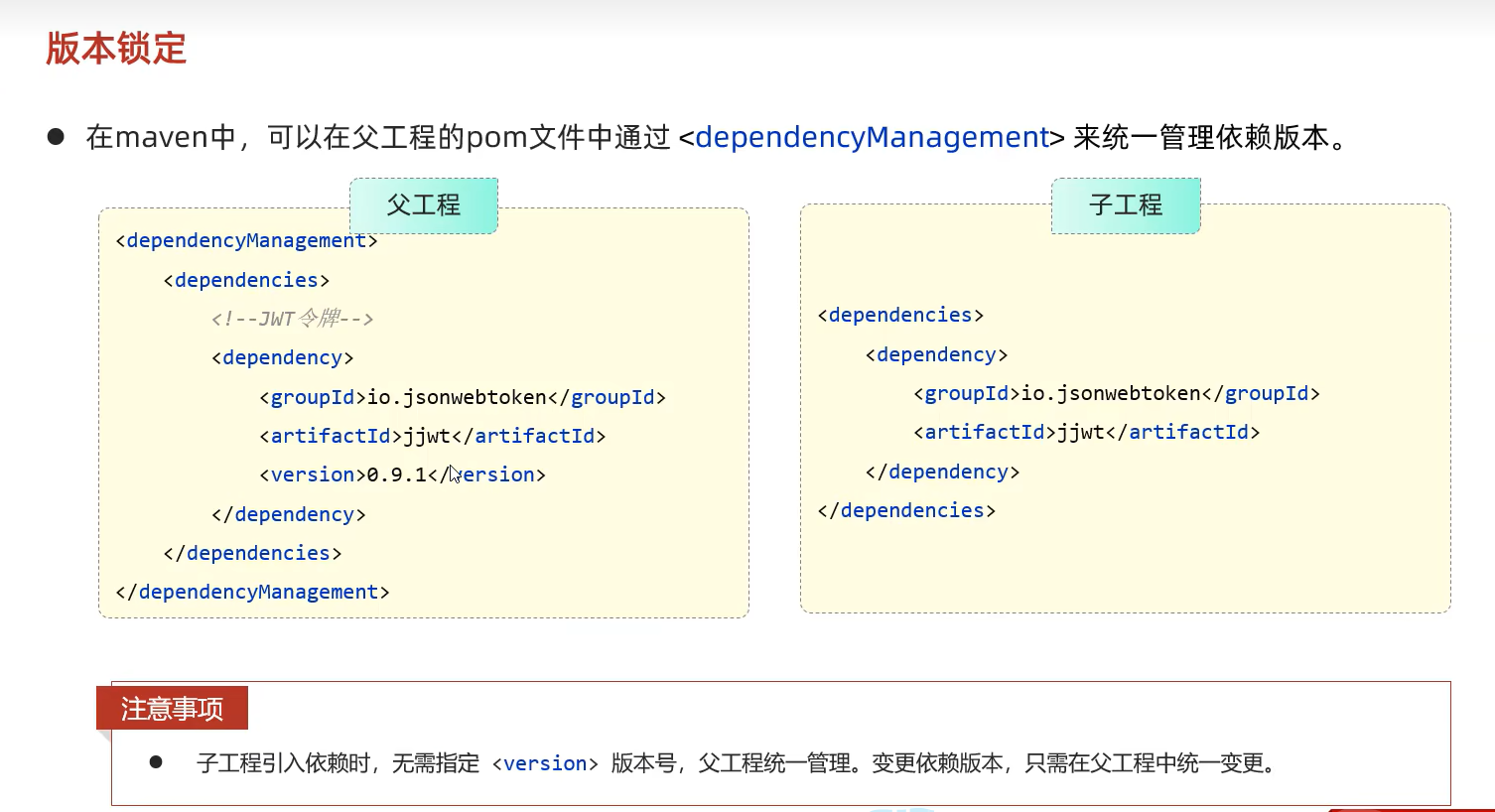Click the opening <dependencies> line in 父工程 code

coord(246,280)
